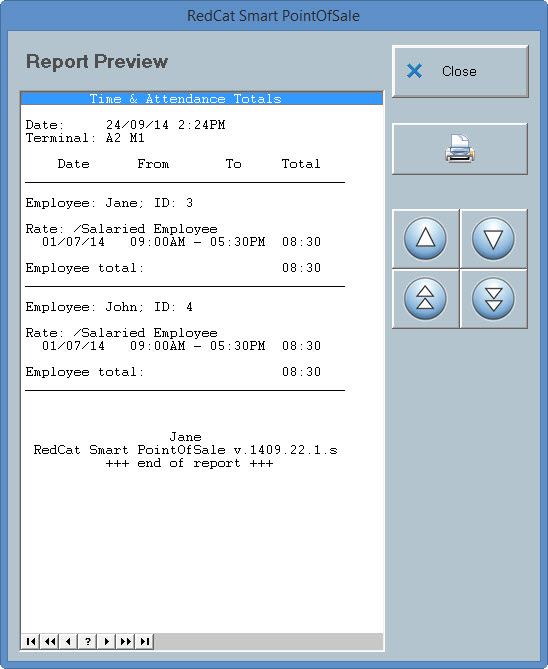Click the double-left rewind navigator button
Viewport: 548px width, 669px height.
[50, 641]
